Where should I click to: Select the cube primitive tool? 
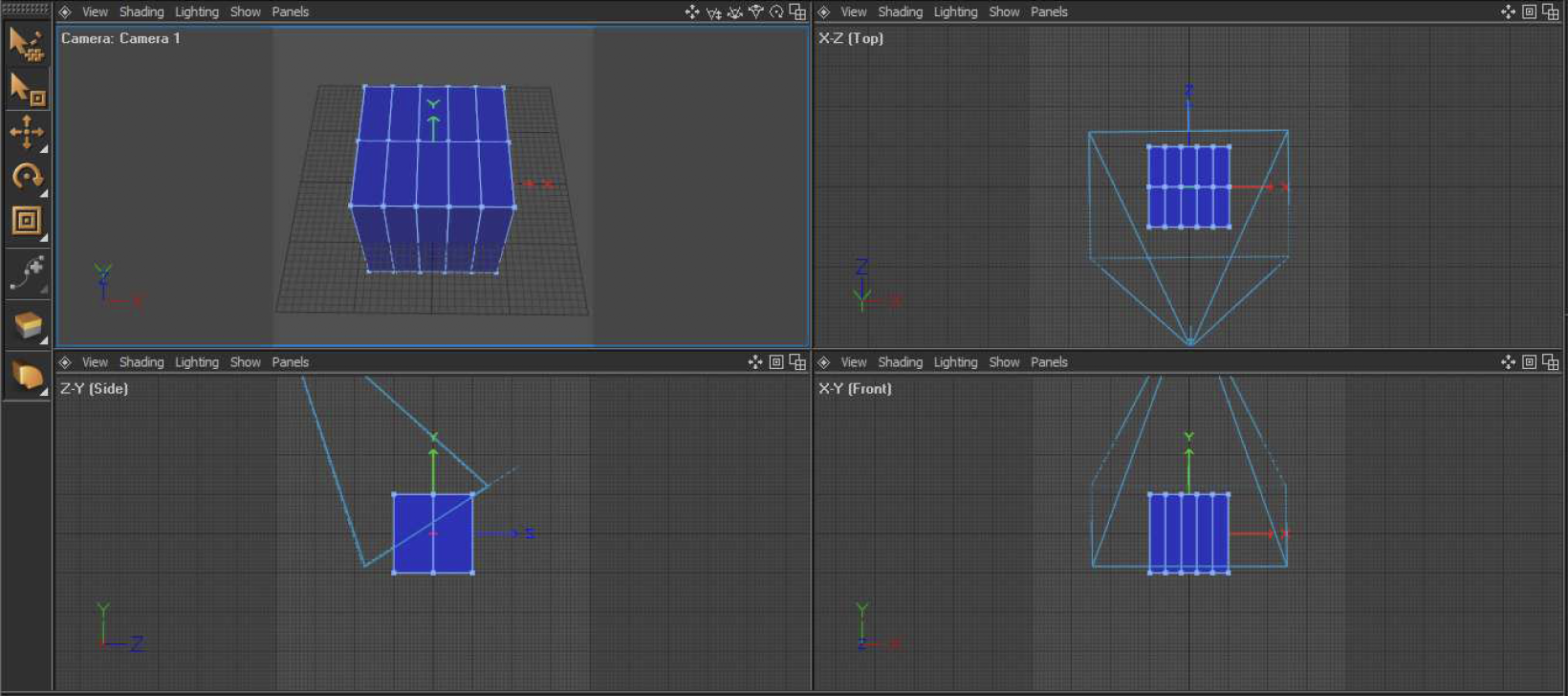[26, 326]
